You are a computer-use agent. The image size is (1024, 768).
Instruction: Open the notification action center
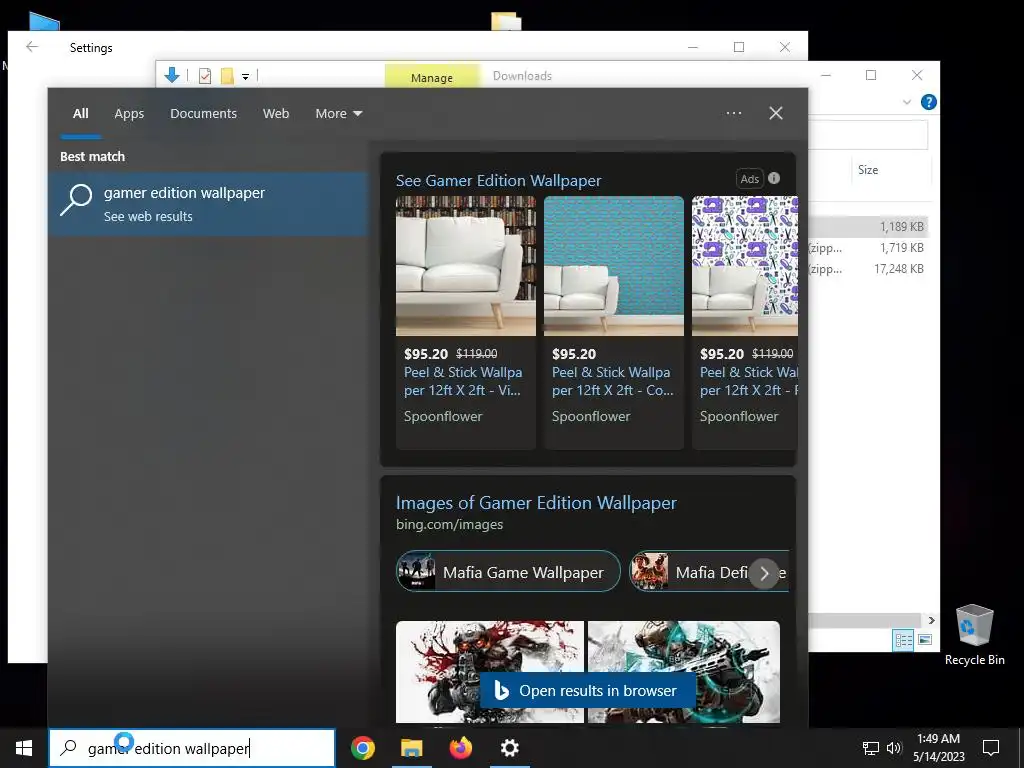[991, 748]
